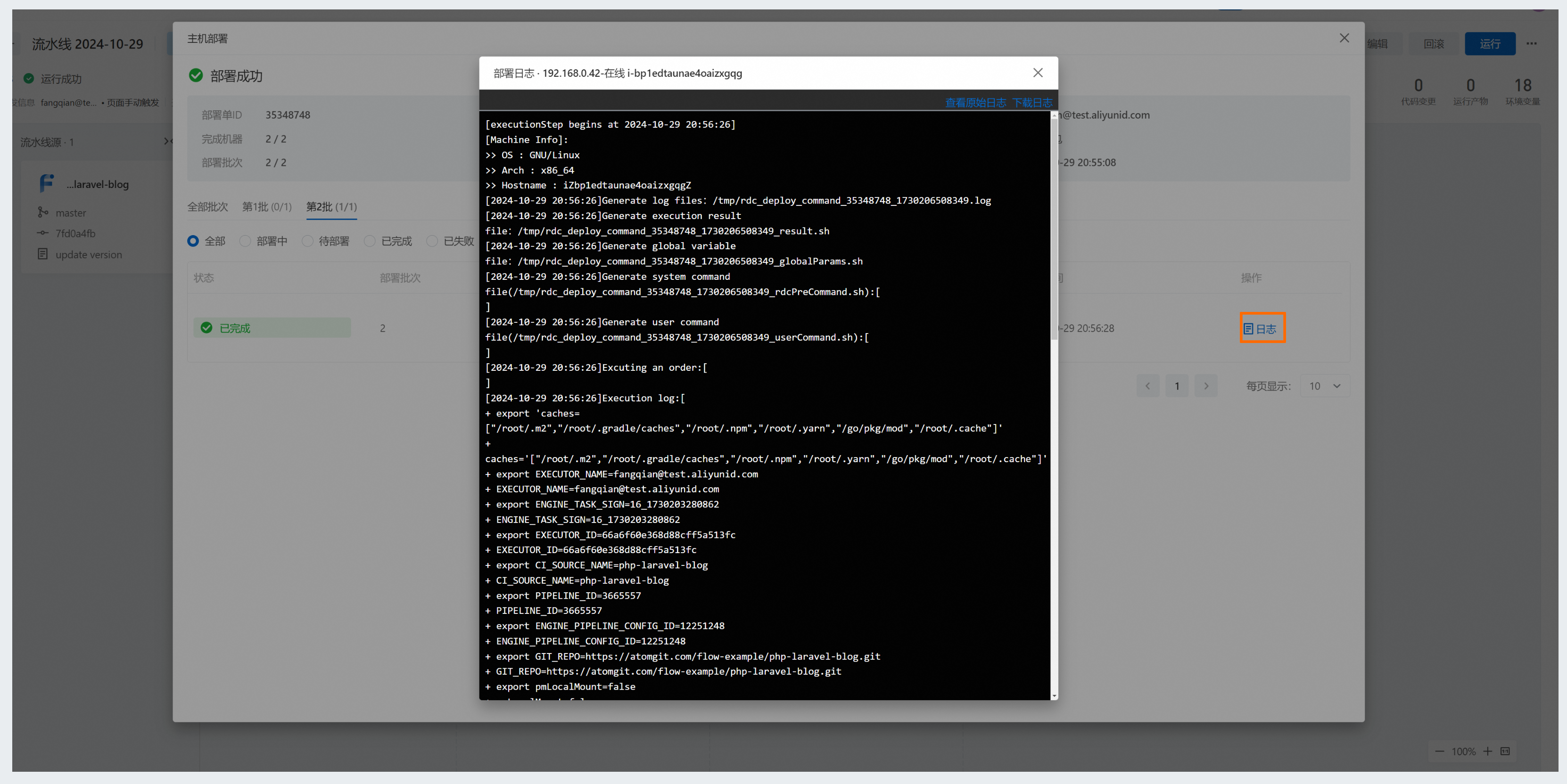Open the 18 环境变量 counter
Screen dimensions: 1567x784
coord(1523,92)
